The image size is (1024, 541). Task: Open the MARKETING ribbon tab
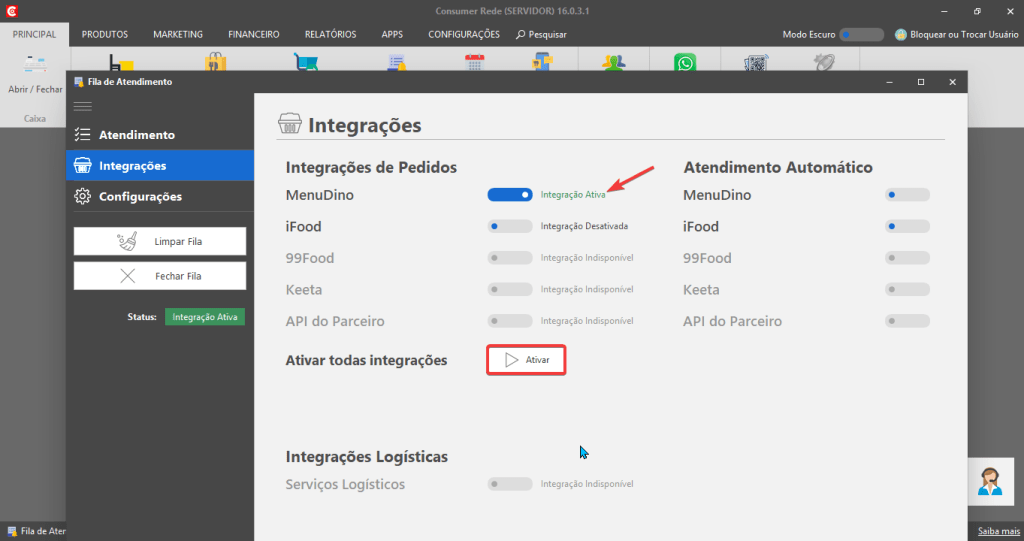tap(178, 34)
